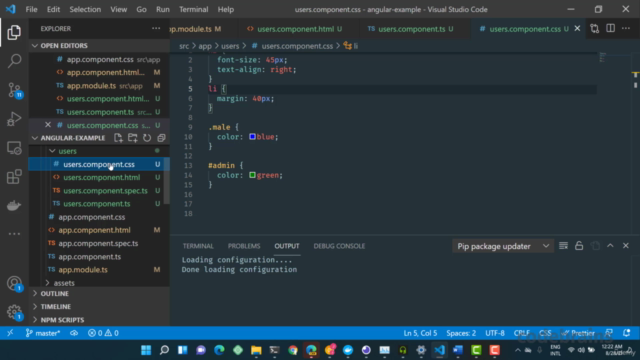
Task: Open the File menu
Action: tap(31, 9)
